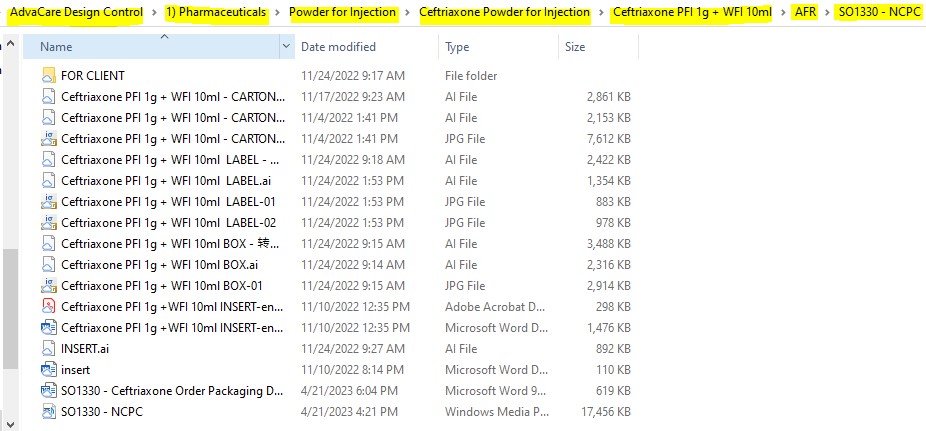Click the JPG image icon of the 7,612 KB CARTON file
Screen dimensions: 926x431
48,139
